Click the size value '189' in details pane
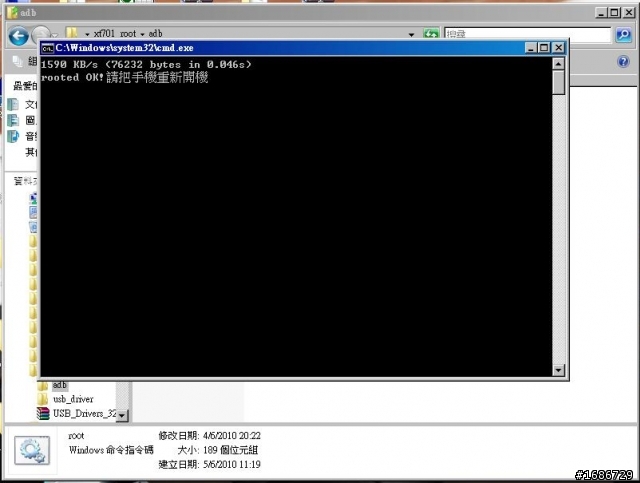Screen dimensions: 640x483 point(210,450)
